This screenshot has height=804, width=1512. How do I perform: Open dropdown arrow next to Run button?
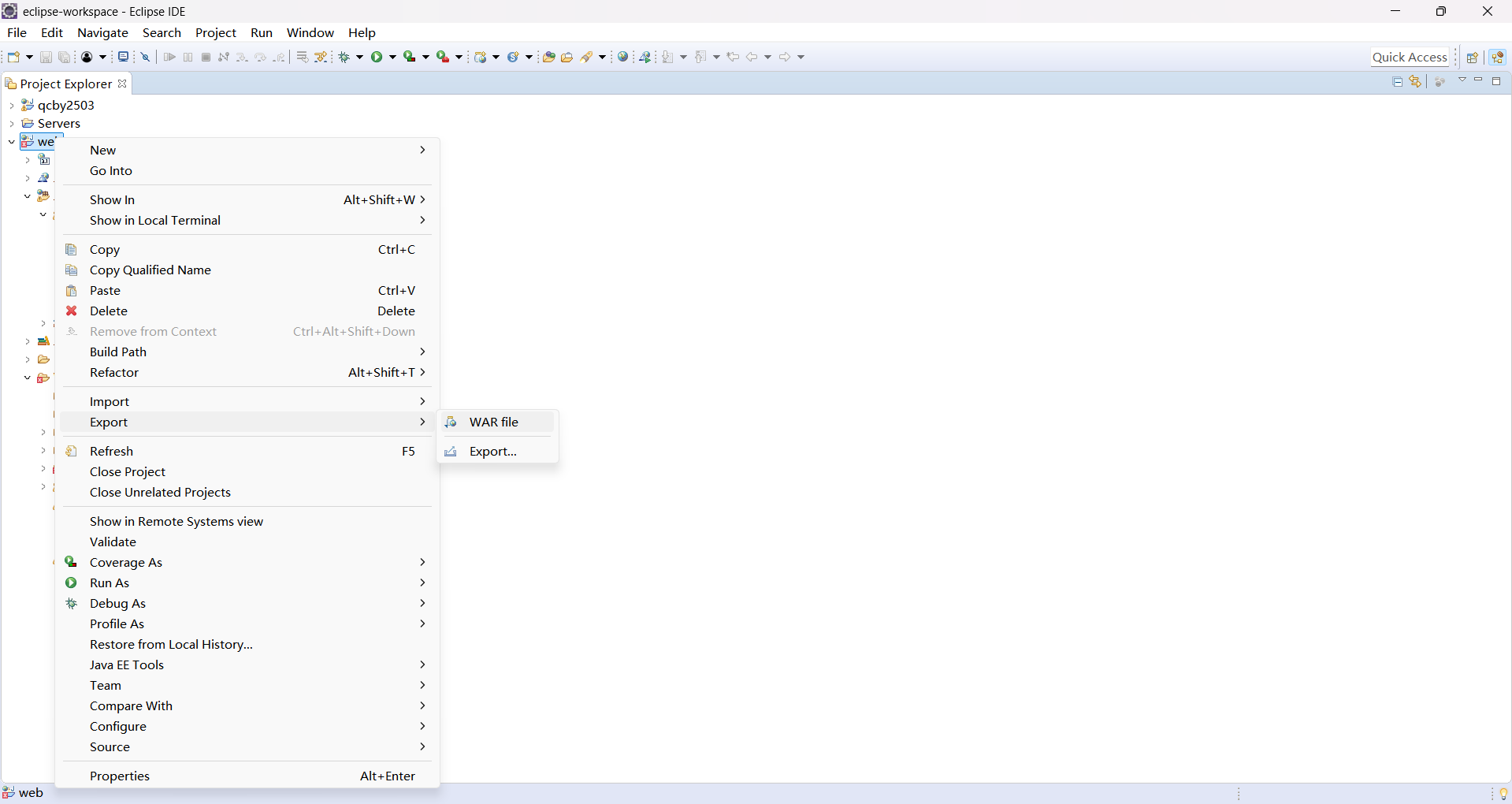[x=392, y=57]
